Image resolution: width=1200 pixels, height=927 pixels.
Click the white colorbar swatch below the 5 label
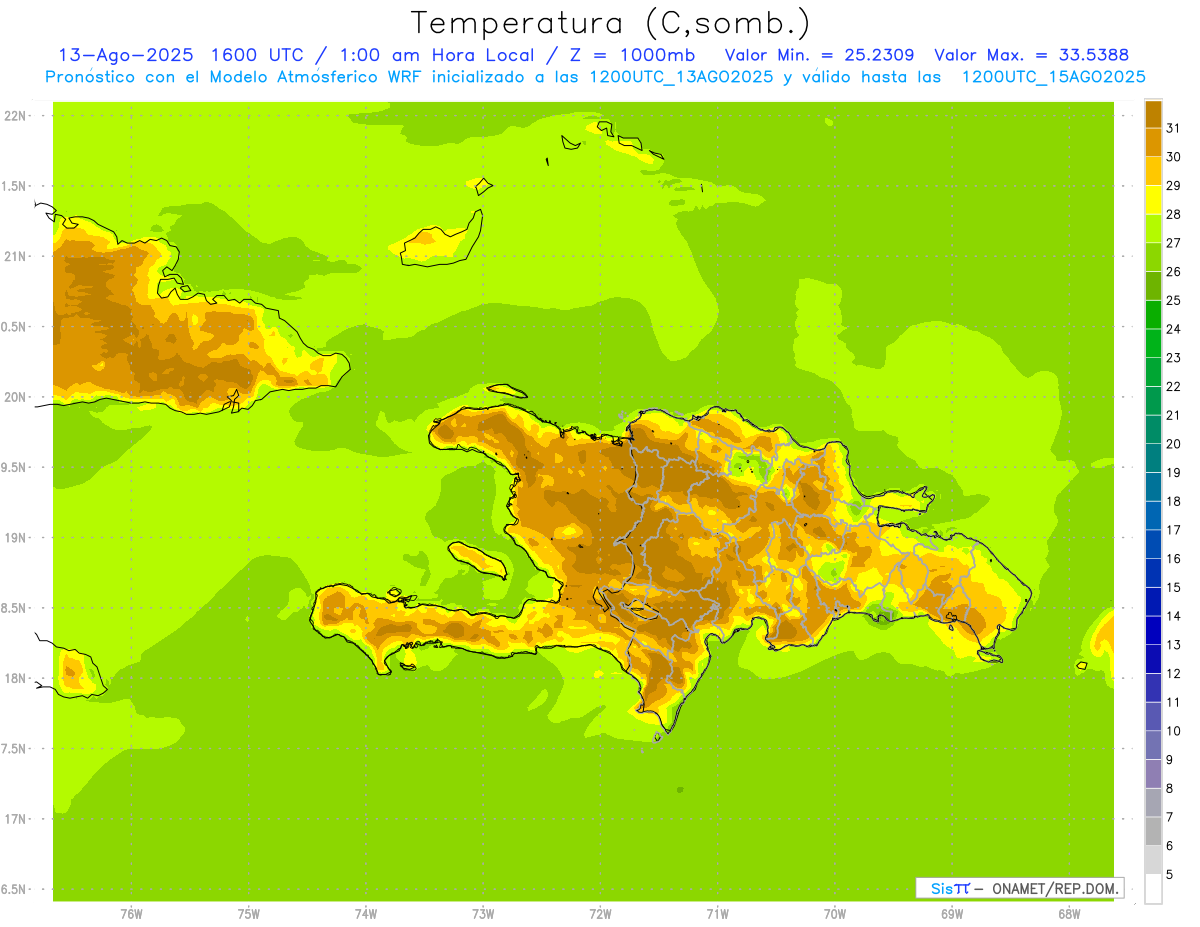(x=1153, y=889)
